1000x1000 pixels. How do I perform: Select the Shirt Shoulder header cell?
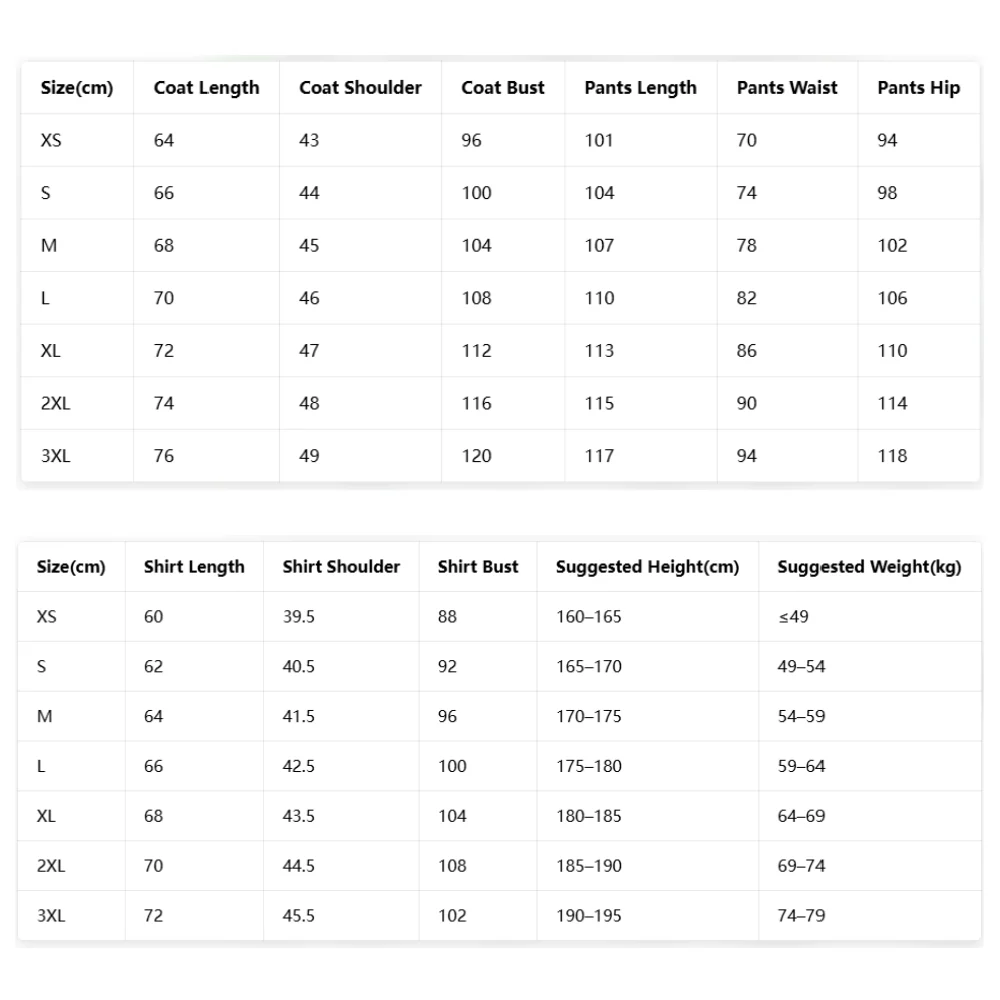(x=341, y=567)
